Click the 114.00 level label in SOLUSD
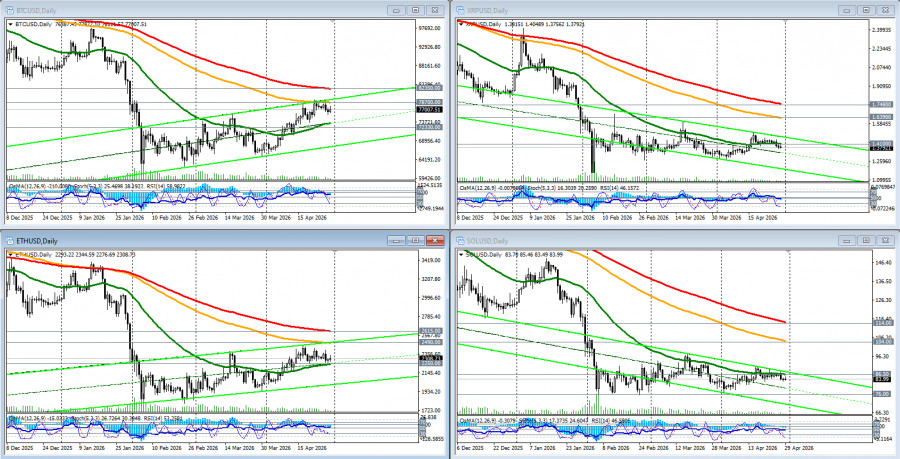Screen dimensions: 900x459 [x=883, y=324]
